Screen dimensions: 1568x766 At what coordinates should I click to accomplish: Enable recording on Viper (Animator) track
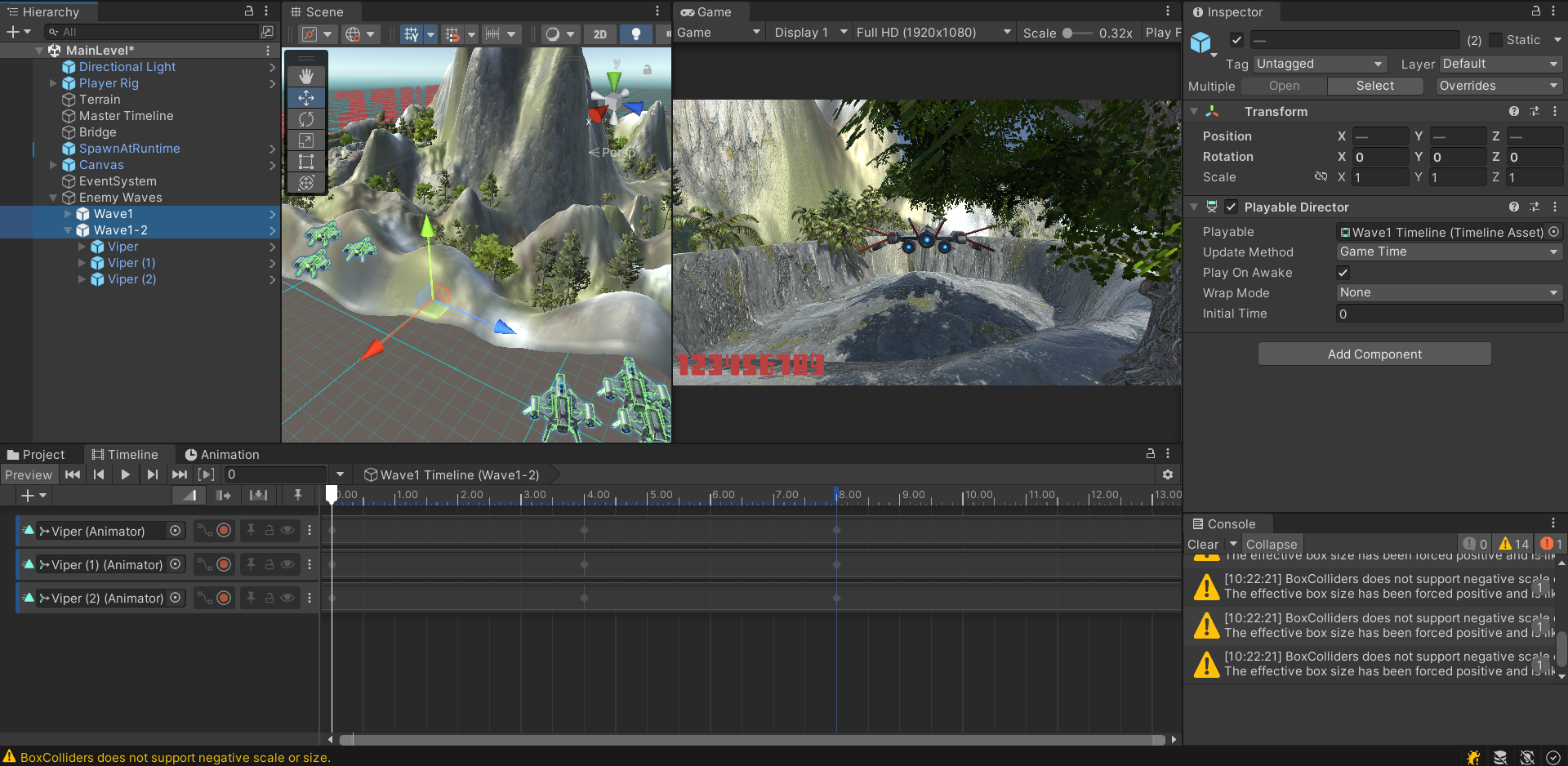[x=224, y=531]
